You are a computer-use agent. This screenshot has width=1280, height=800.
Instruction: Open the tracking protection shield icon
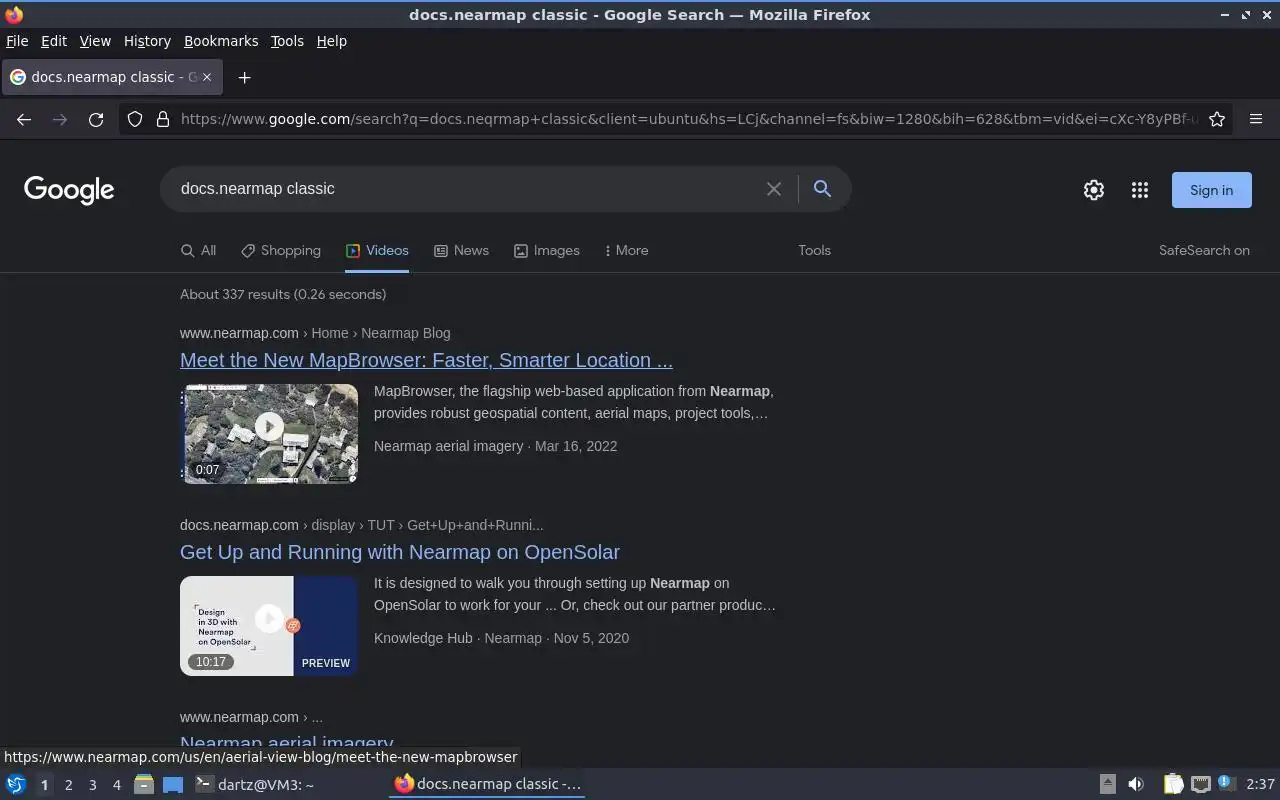coord(135,119)
